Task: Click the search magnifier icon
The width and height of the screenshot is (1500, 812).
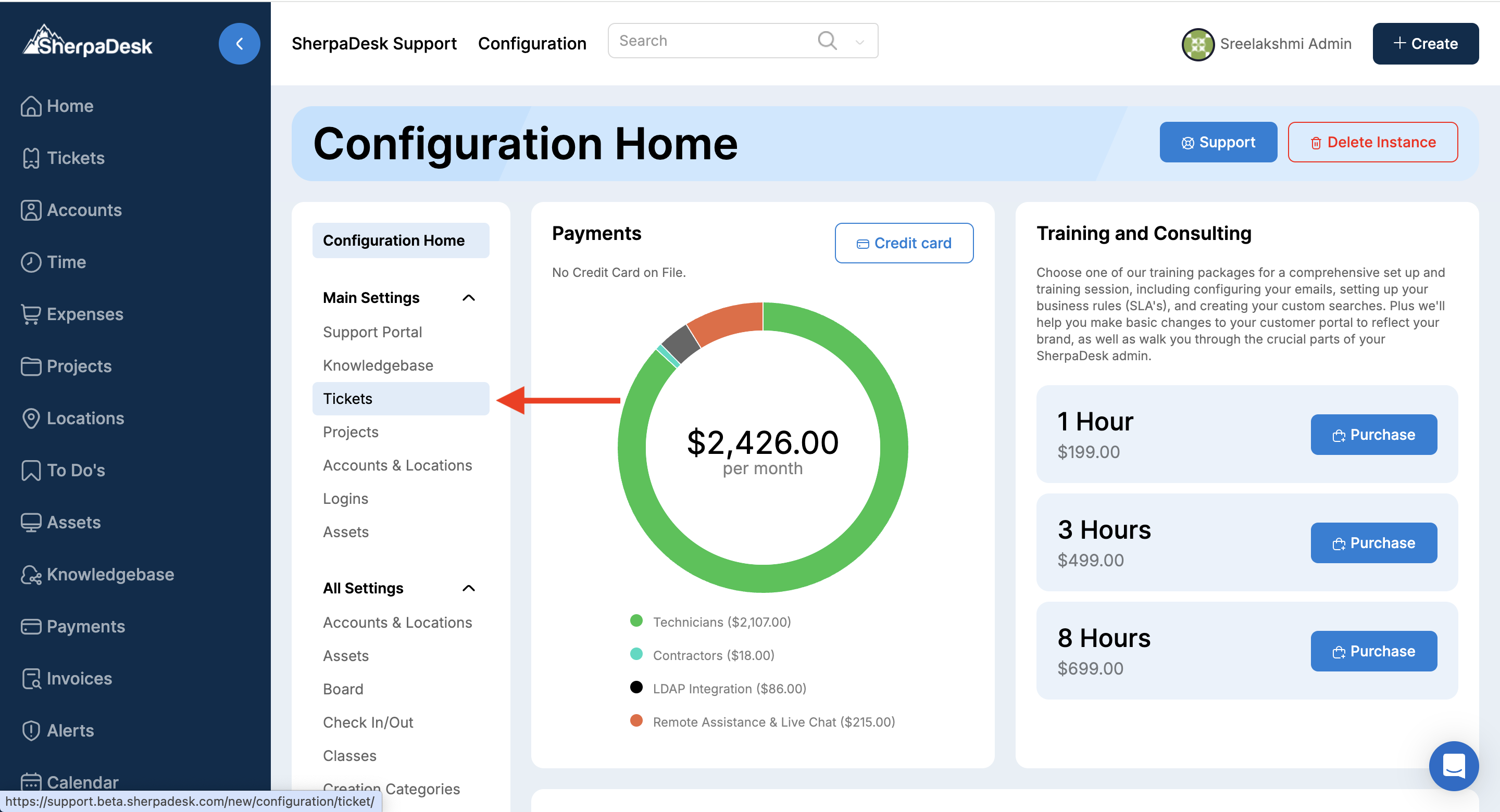Action: [x=827, y=41]
